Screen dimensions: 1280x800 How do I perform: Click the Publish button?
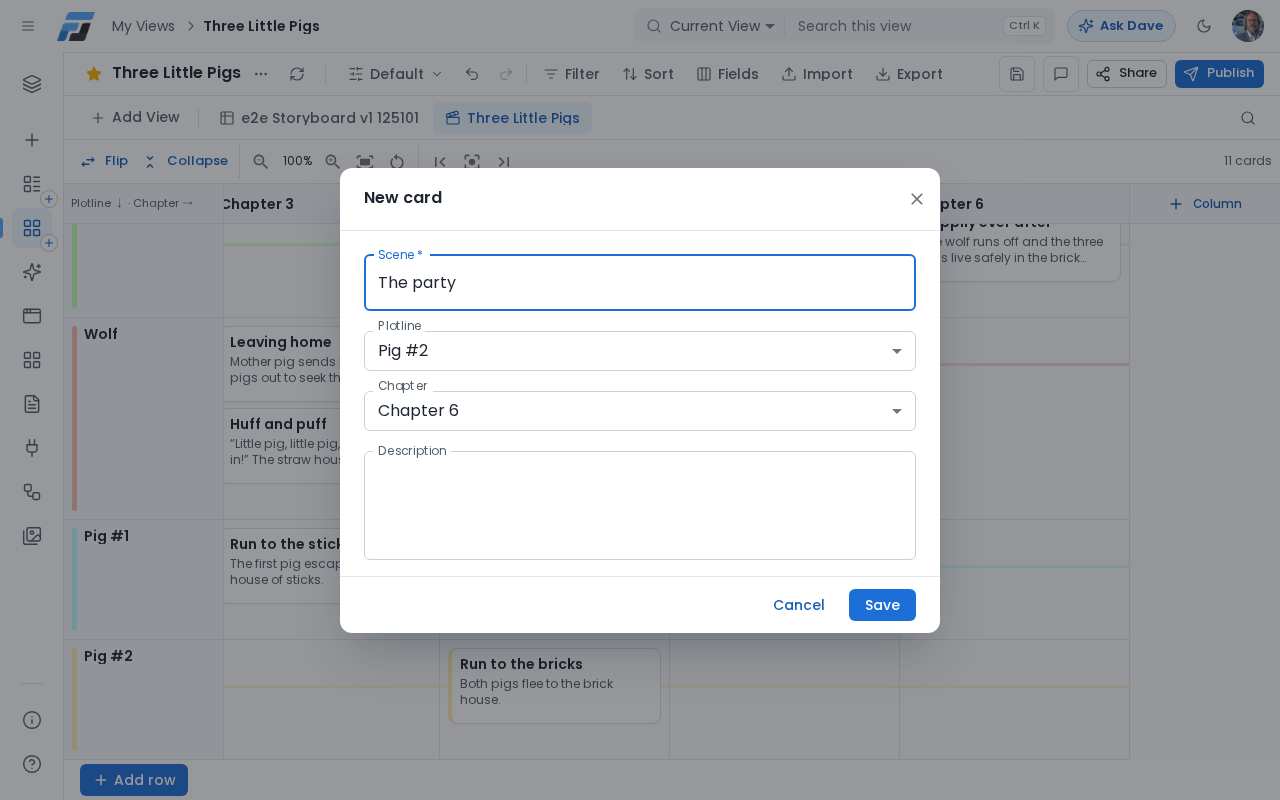click(1219, 74)
